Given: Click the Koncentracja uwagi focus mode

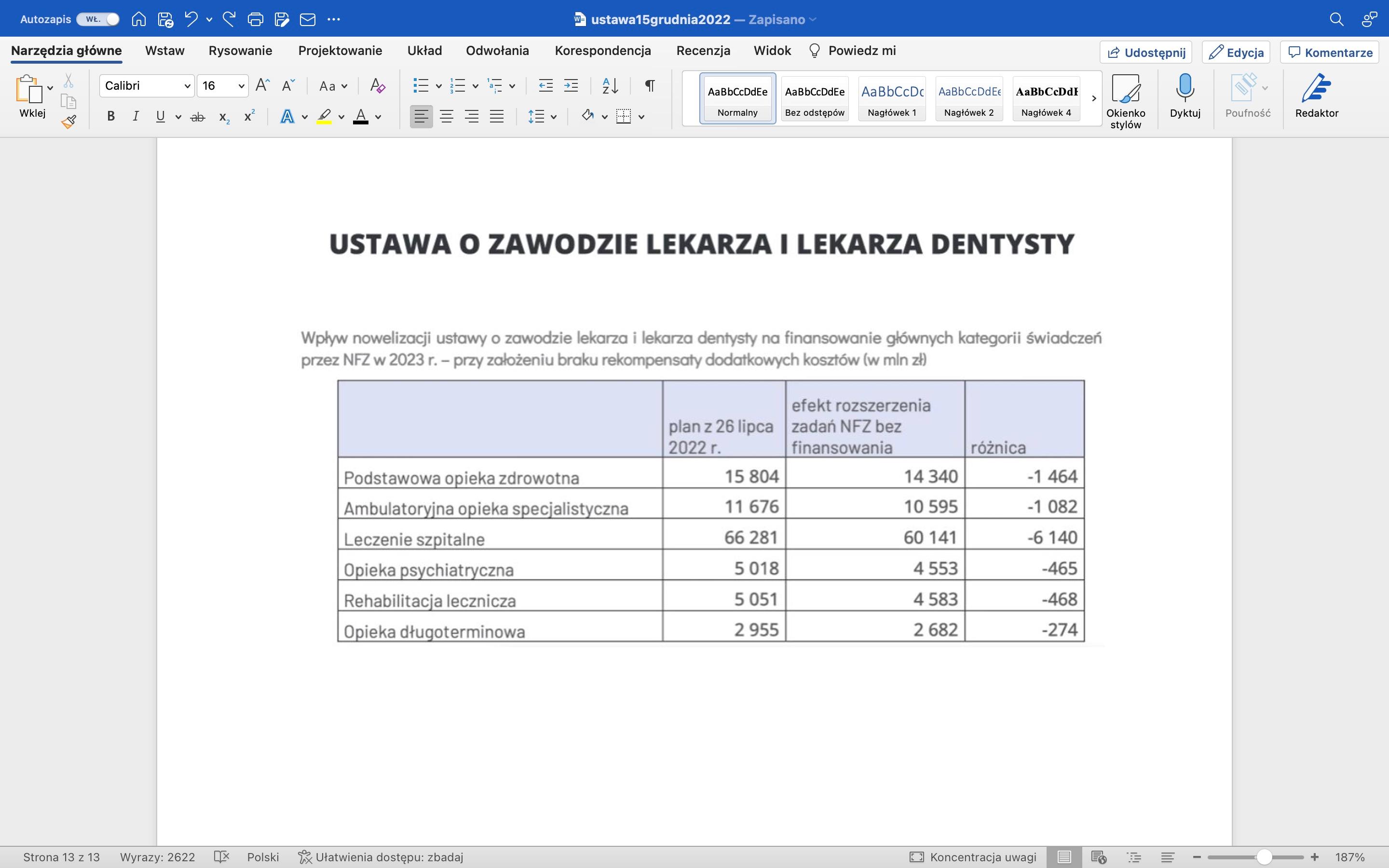Looking at the screenshot, I should 973,857.
